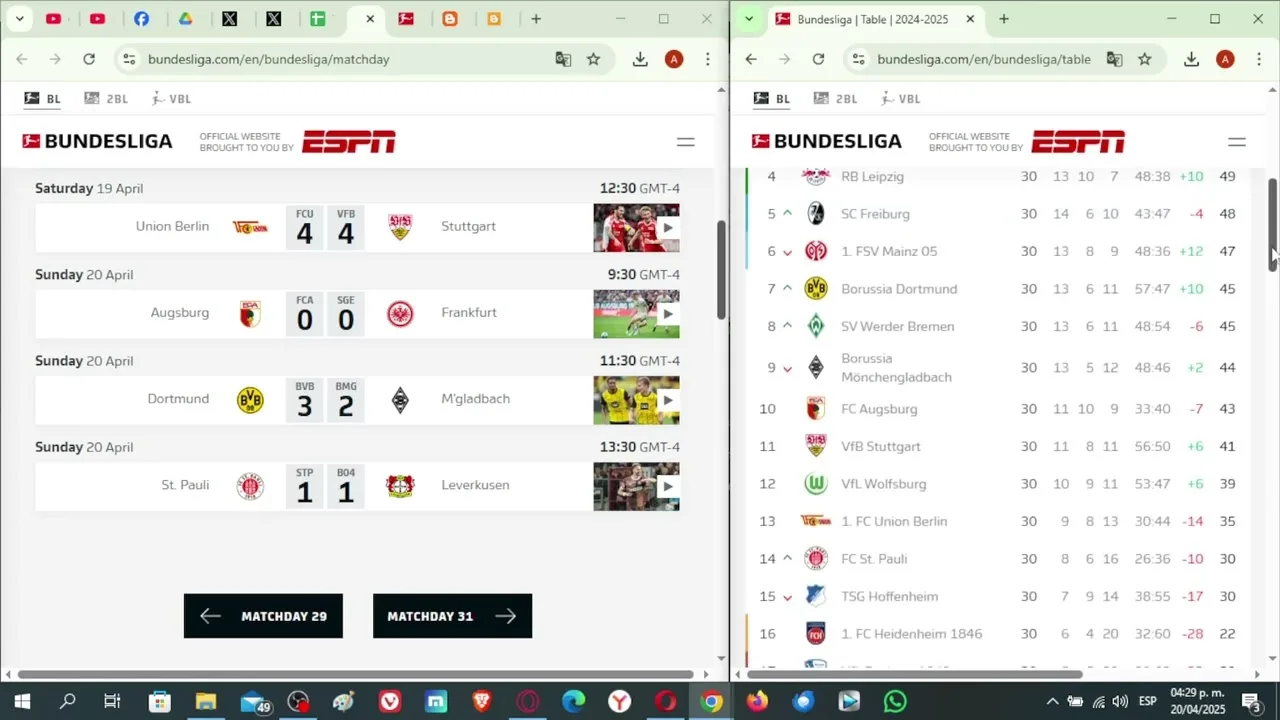Click left window horizontal scrollbar
The image size is (1280, 720).
(355, 675)
